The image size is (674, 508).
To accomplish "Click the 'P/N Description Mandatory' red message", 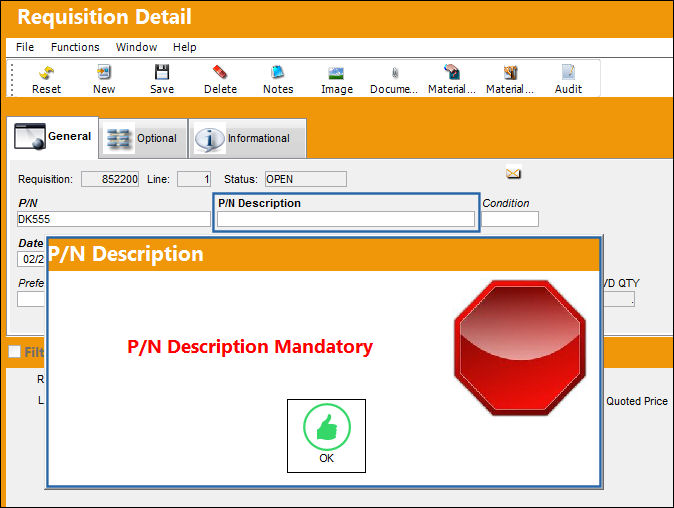I will pos(250,346).
